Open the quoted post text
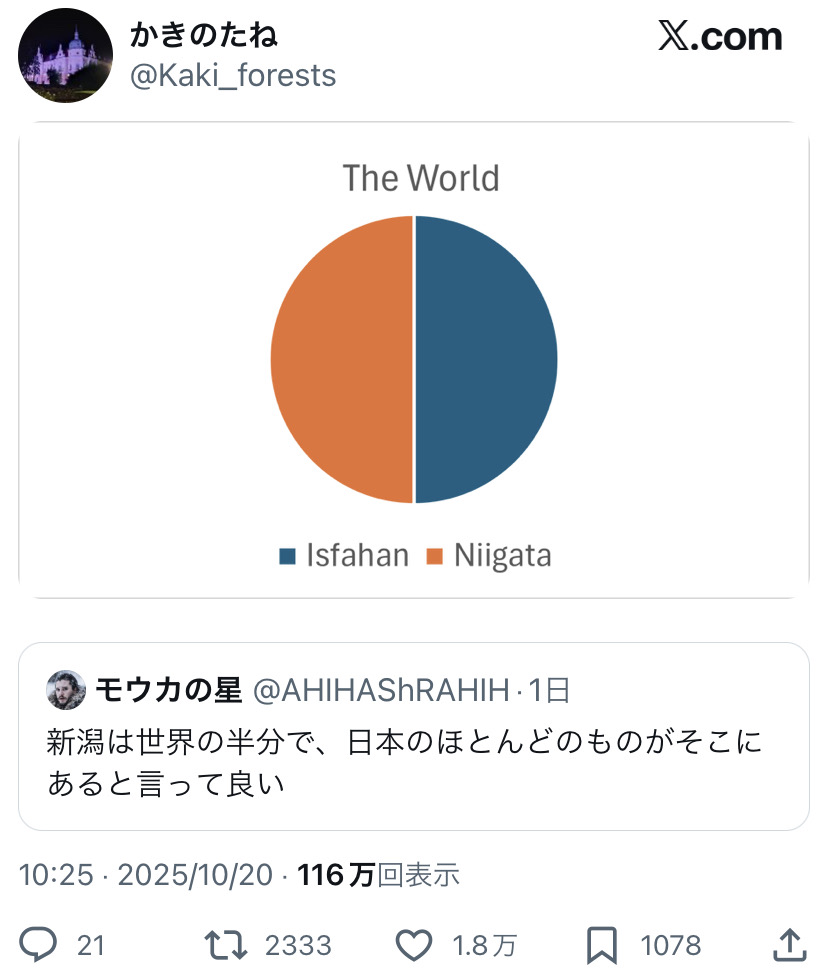 pyautogui.click(x=403, y=763)
